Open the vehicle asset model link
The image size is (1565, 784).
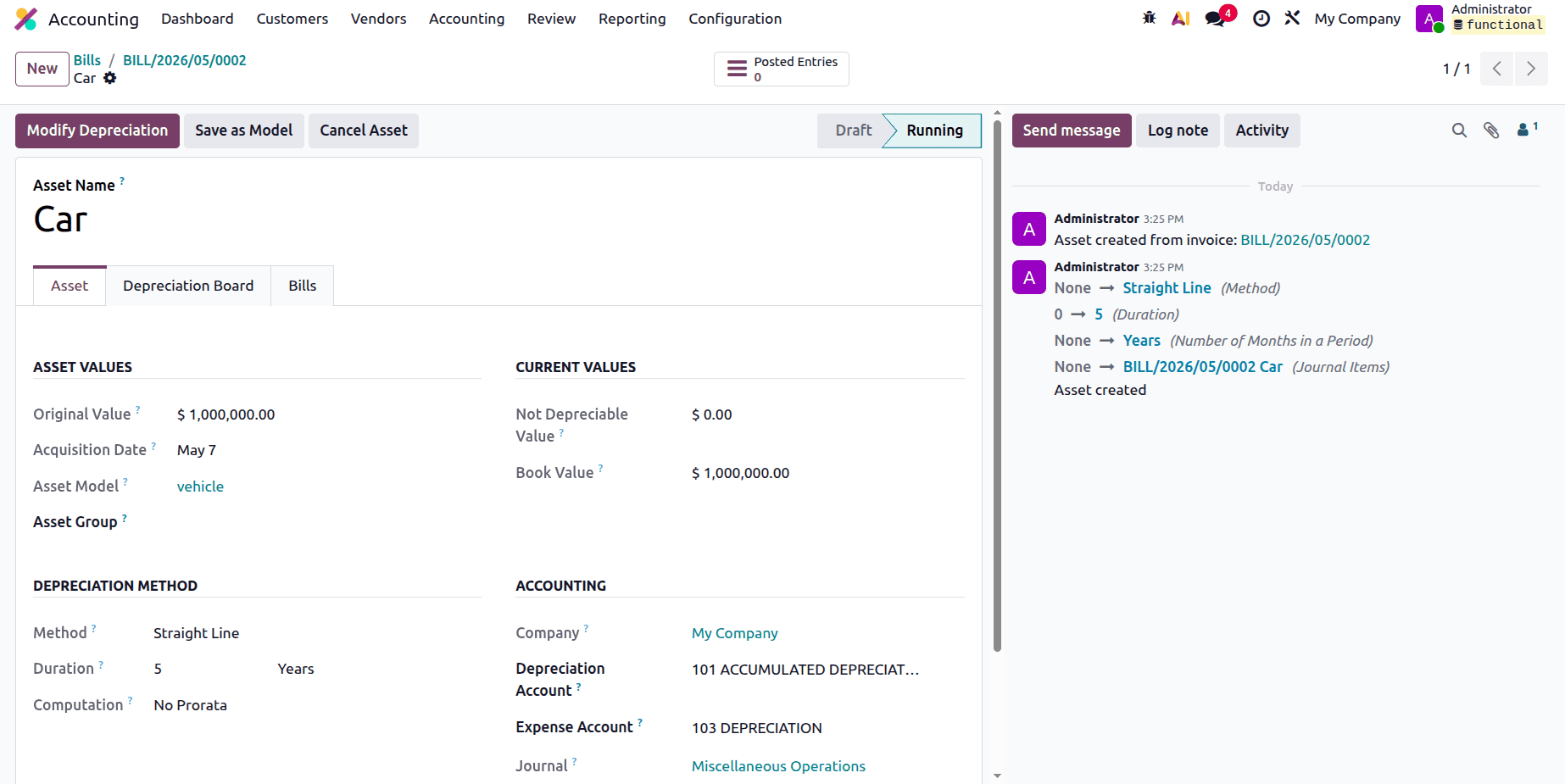tap(201, 487)
